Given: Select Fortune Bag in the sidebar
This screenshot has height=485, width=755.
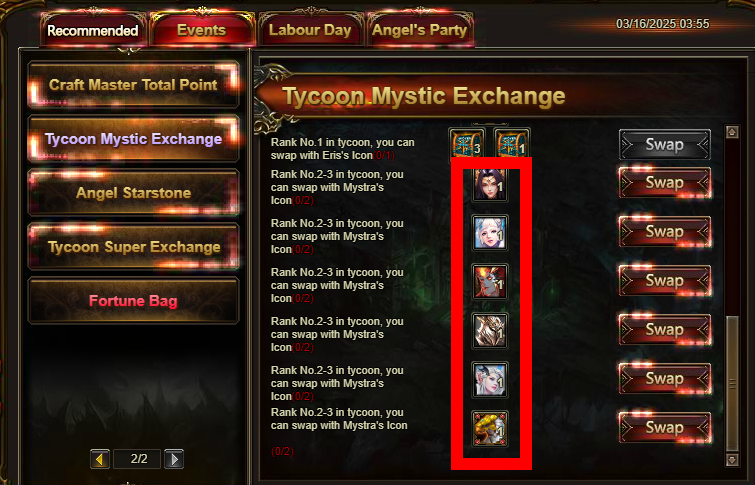Looking at the screenshot, I should tap(134, 301).
